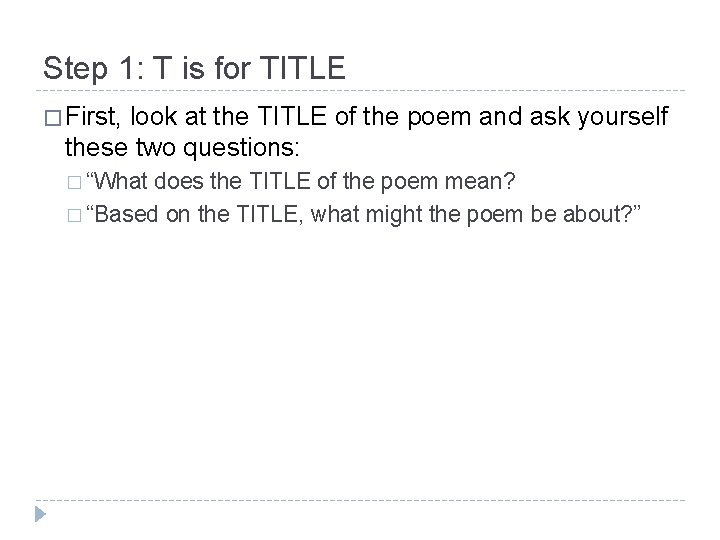Click the word "First," in the main bullet
This screenshot has height=540, width=720.
click(93, 119)
